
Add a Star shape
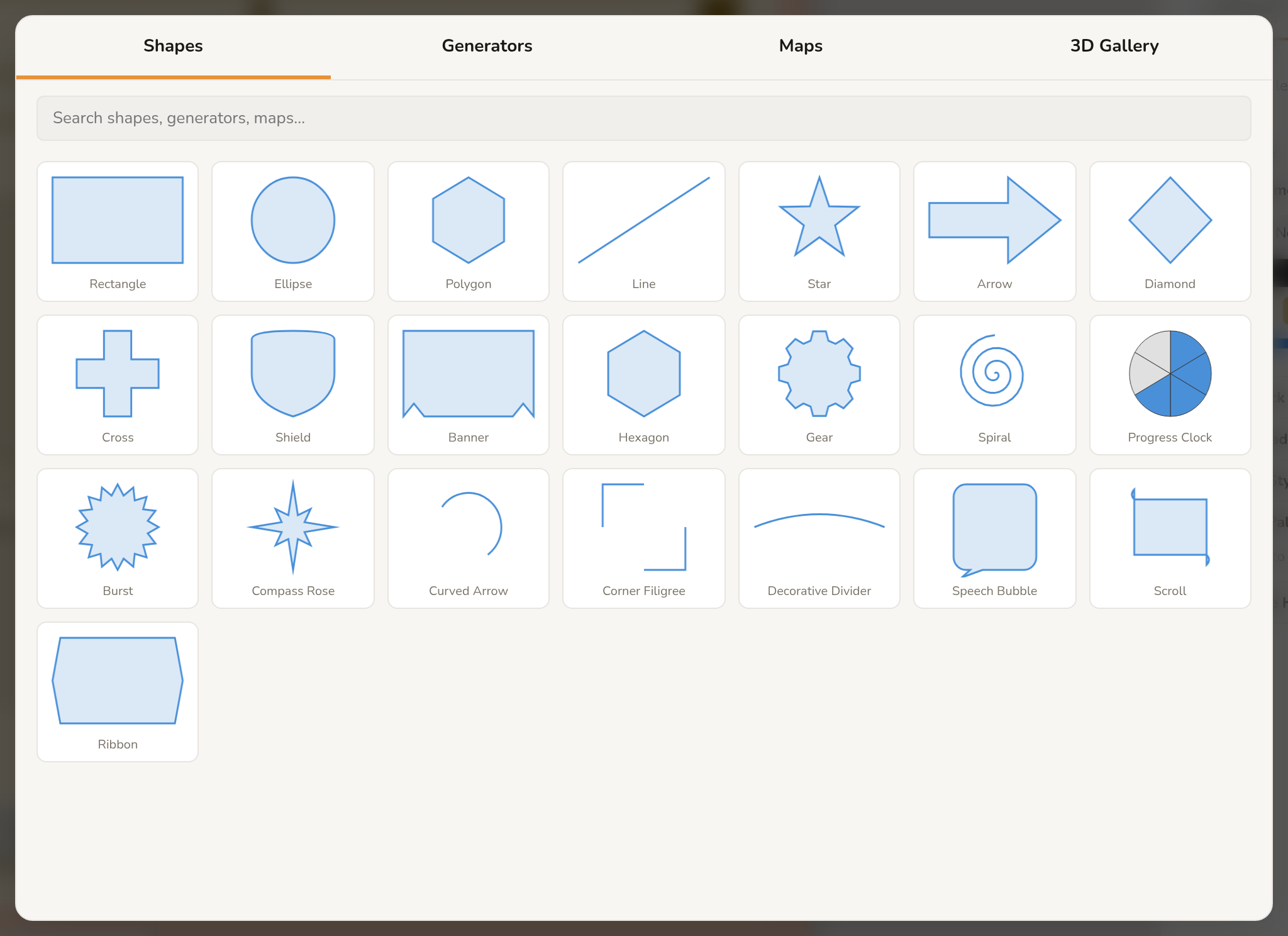[819, 231]
